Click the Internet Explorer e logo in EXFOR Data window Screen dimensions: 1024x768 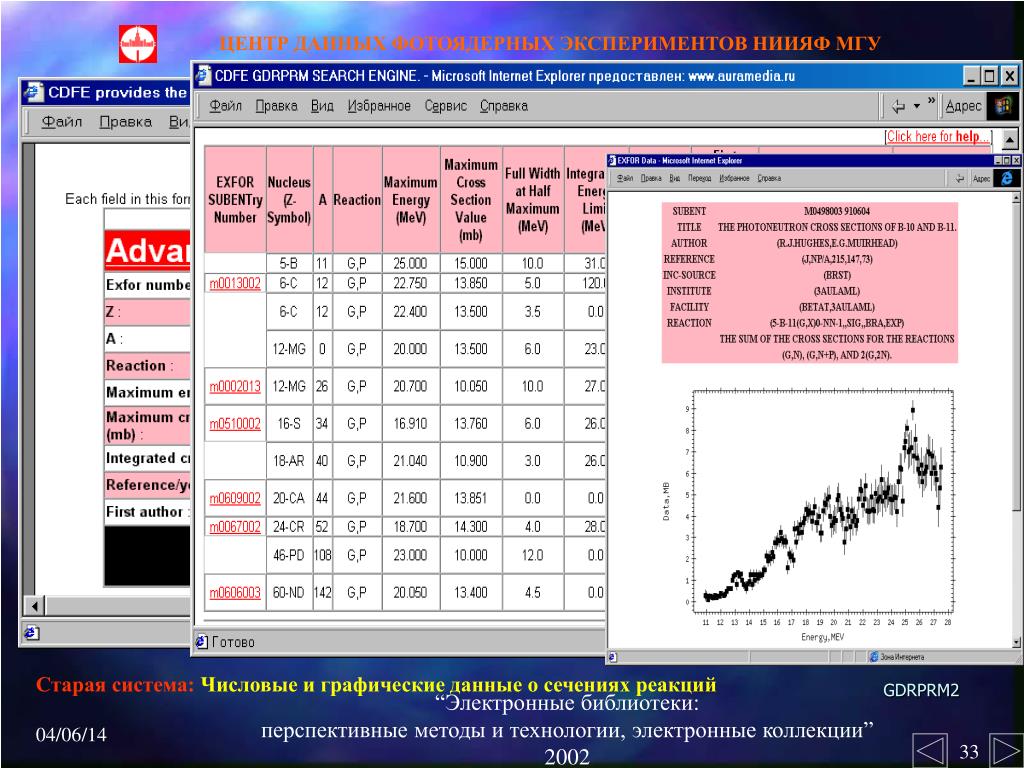point(1006,178)
